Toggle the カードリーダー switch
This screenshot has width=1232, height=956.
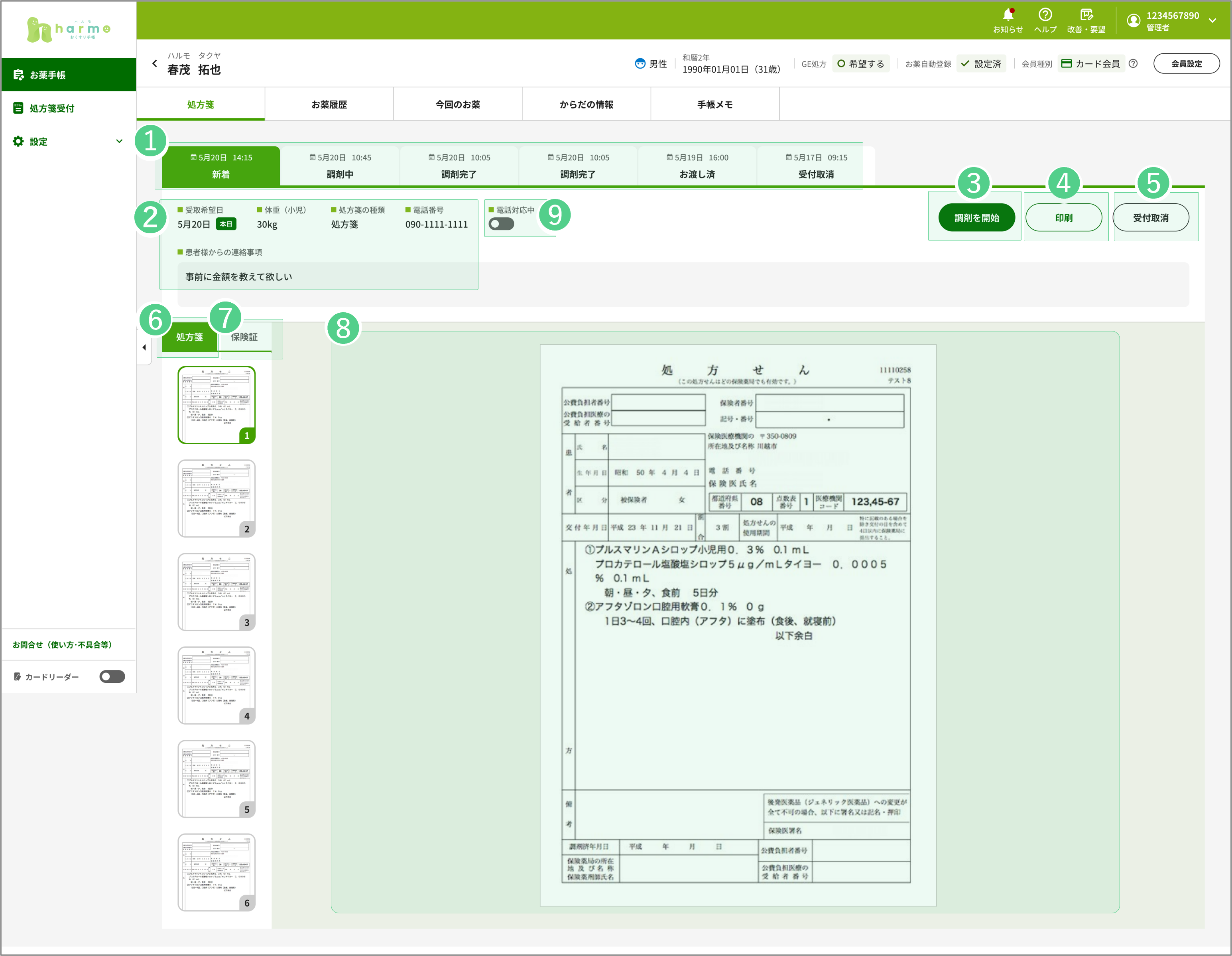[x=112, y=677]
